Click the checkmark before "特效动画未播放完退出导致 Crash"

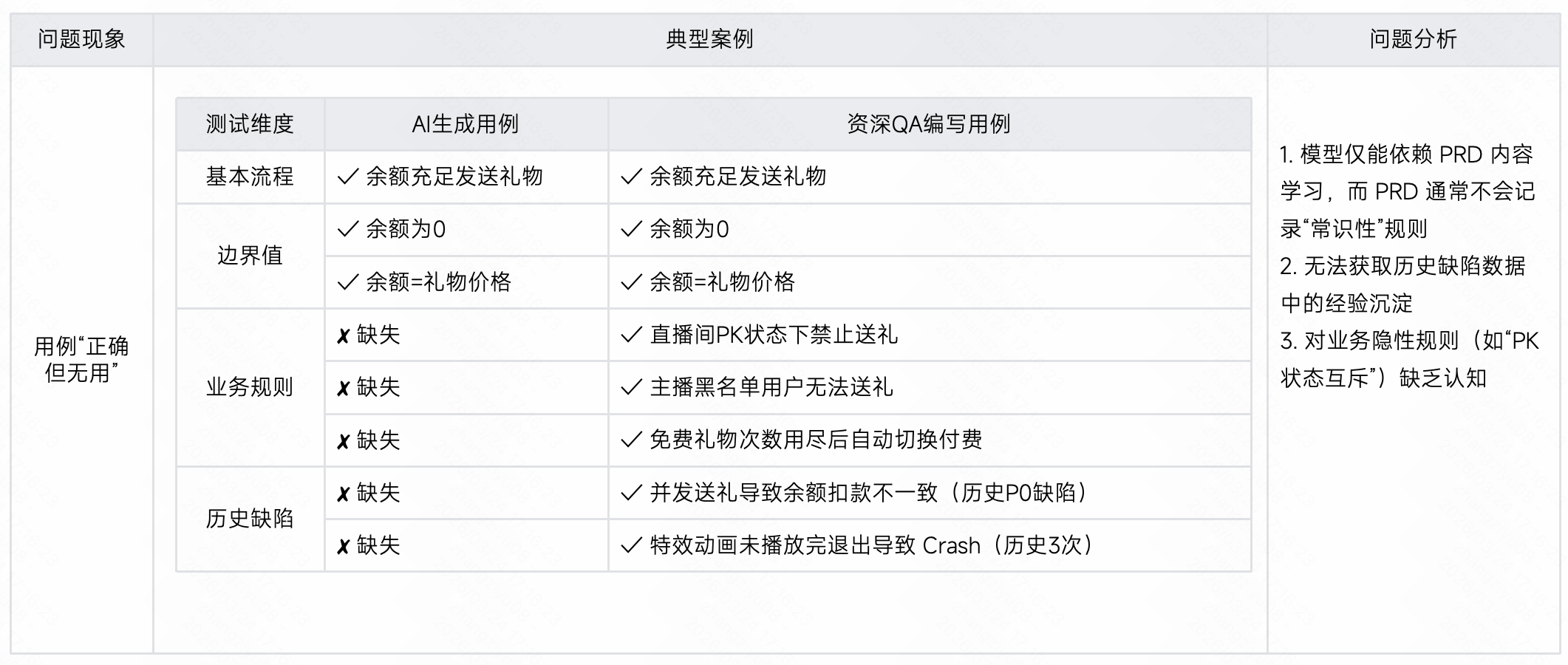click(x=631, y=546)
